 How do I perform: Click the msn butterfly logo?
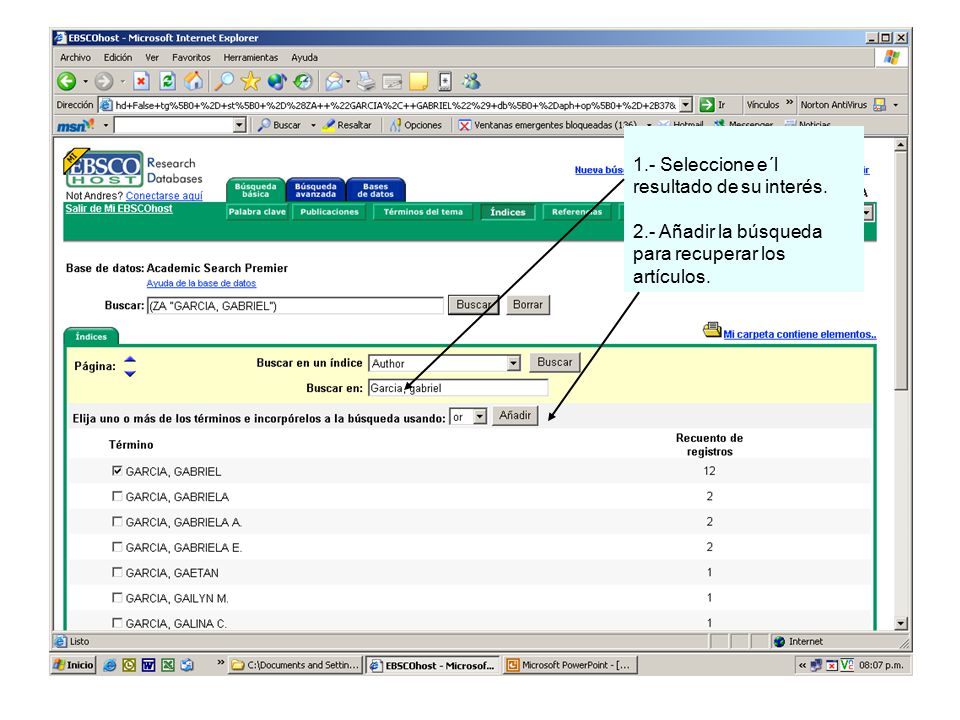(x=76, y=126)
